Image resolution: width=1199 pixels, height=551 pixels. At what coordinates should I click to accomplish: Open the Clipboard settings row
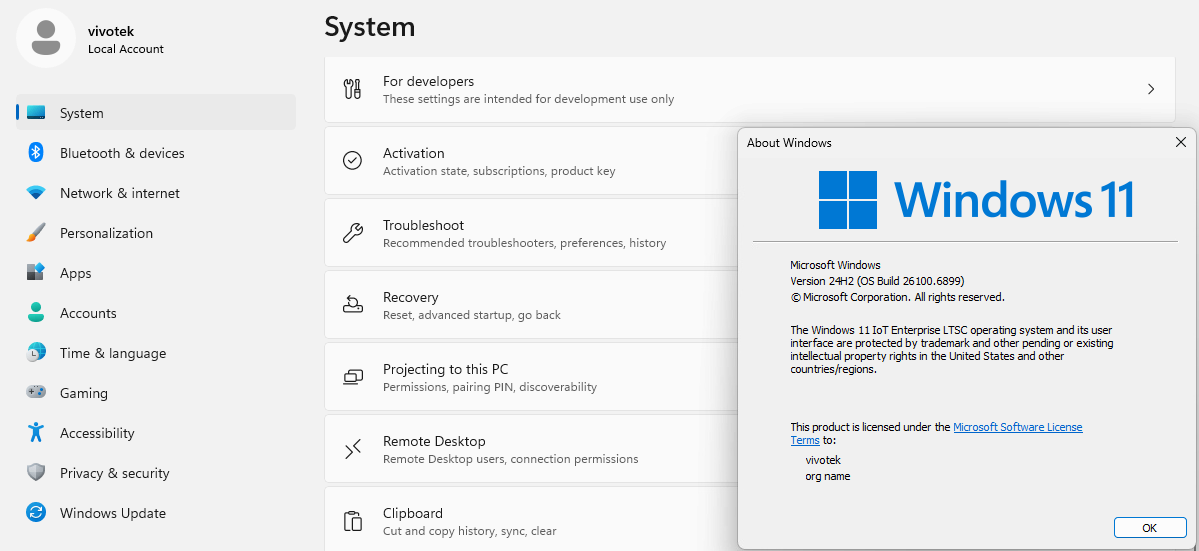pyautogui.click(x=531, y=519)
